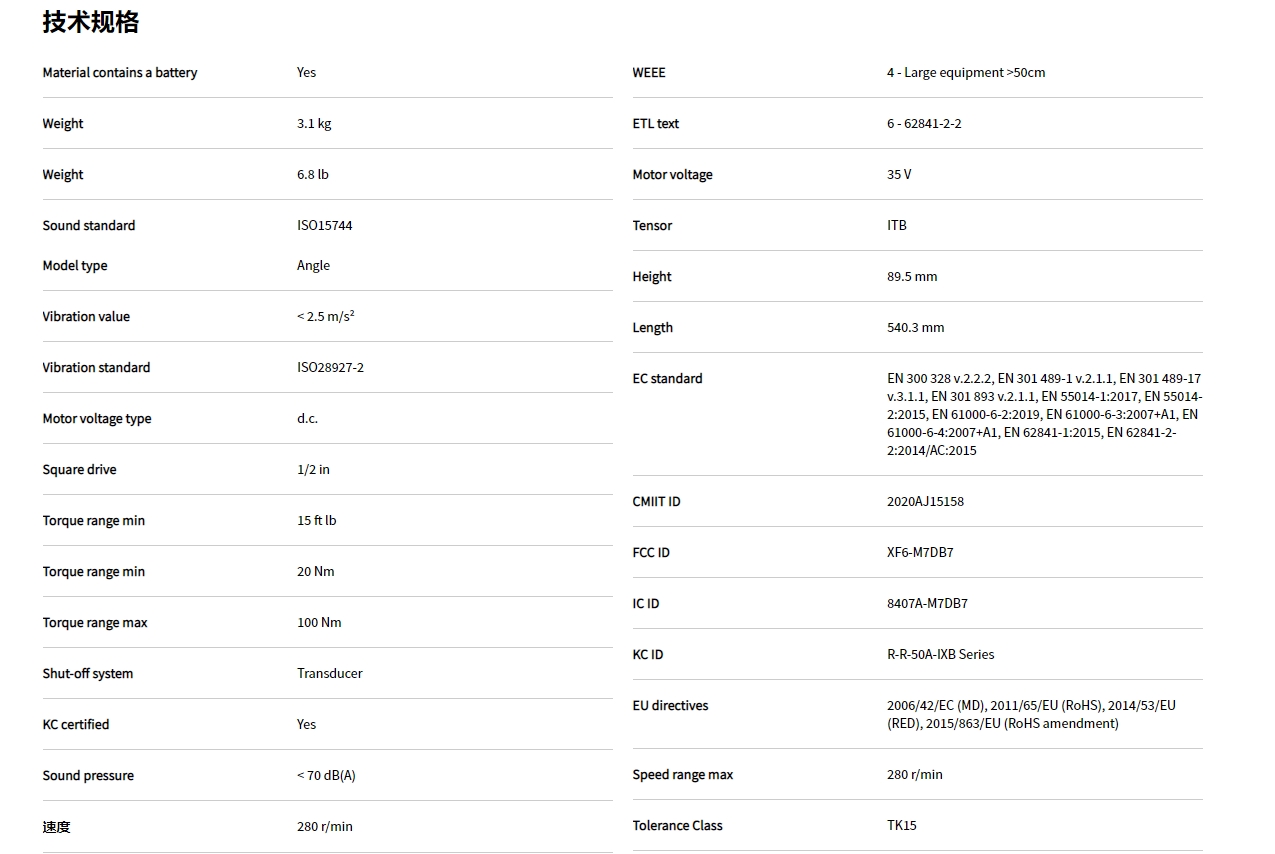Click the EU directives label
Viewport: 1275px width, 854px height.
click(x=670, y=706)
